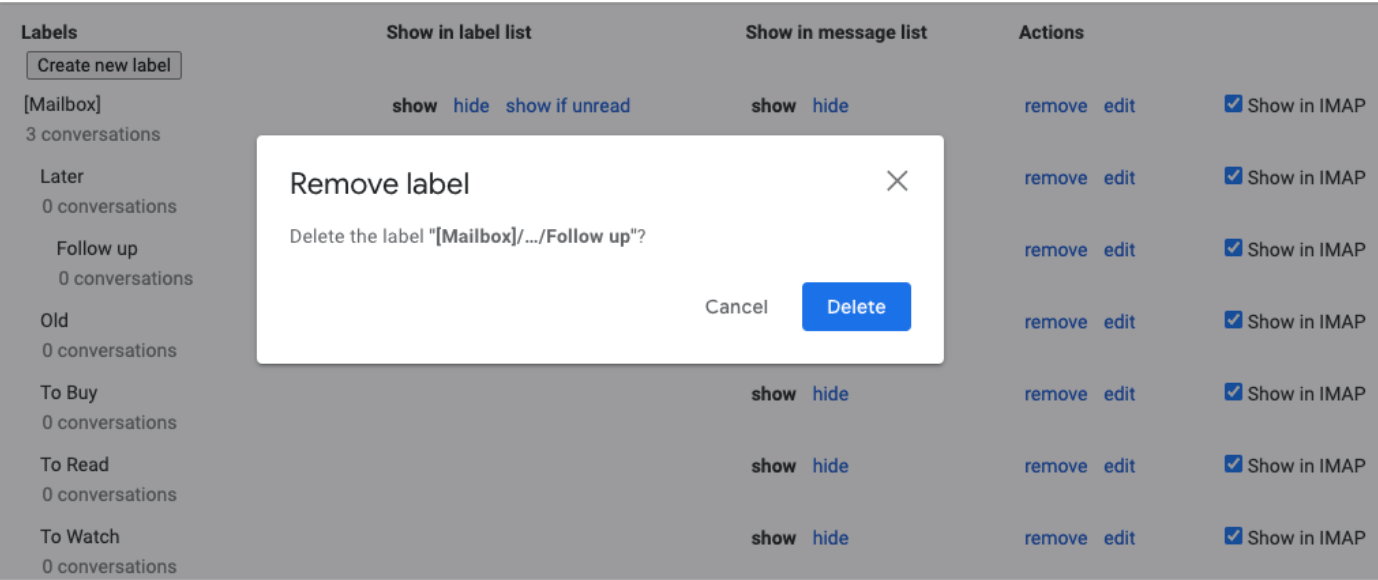Hide [Mailbox] in the message list

[830, 106]
